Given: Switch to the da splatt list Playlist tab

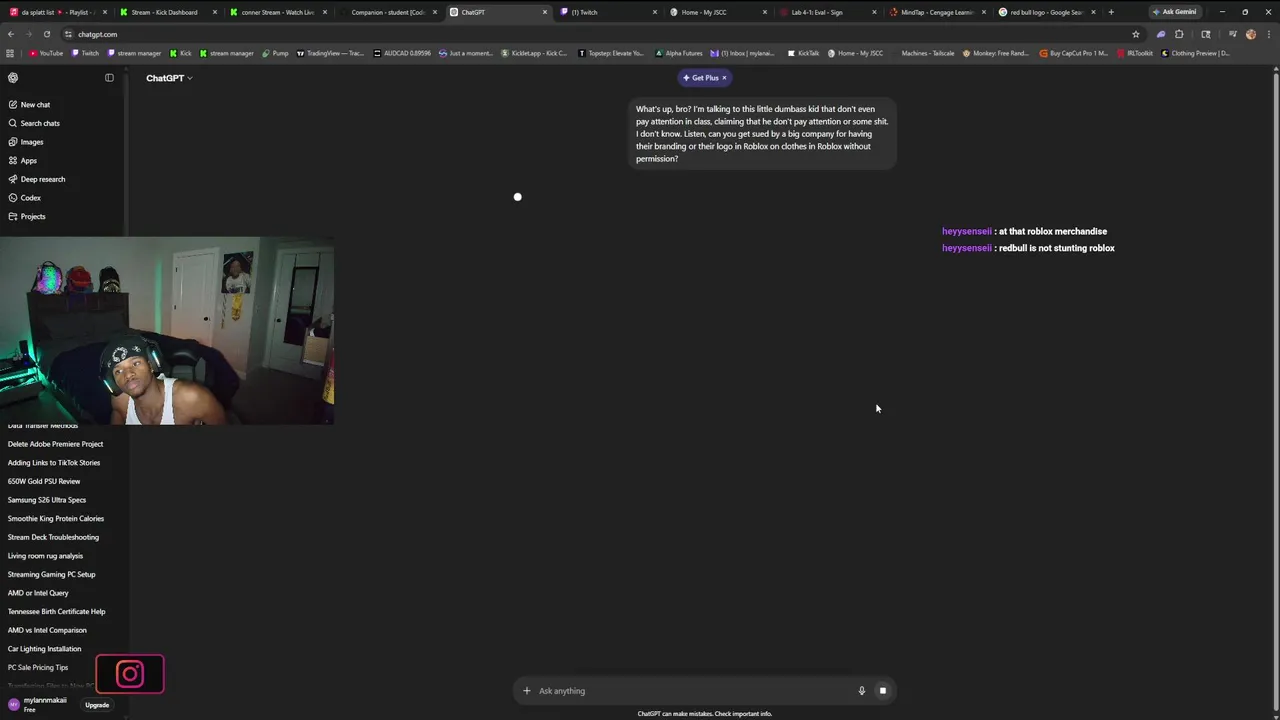Looking at the screenshot, I should [x=57, y=12].
